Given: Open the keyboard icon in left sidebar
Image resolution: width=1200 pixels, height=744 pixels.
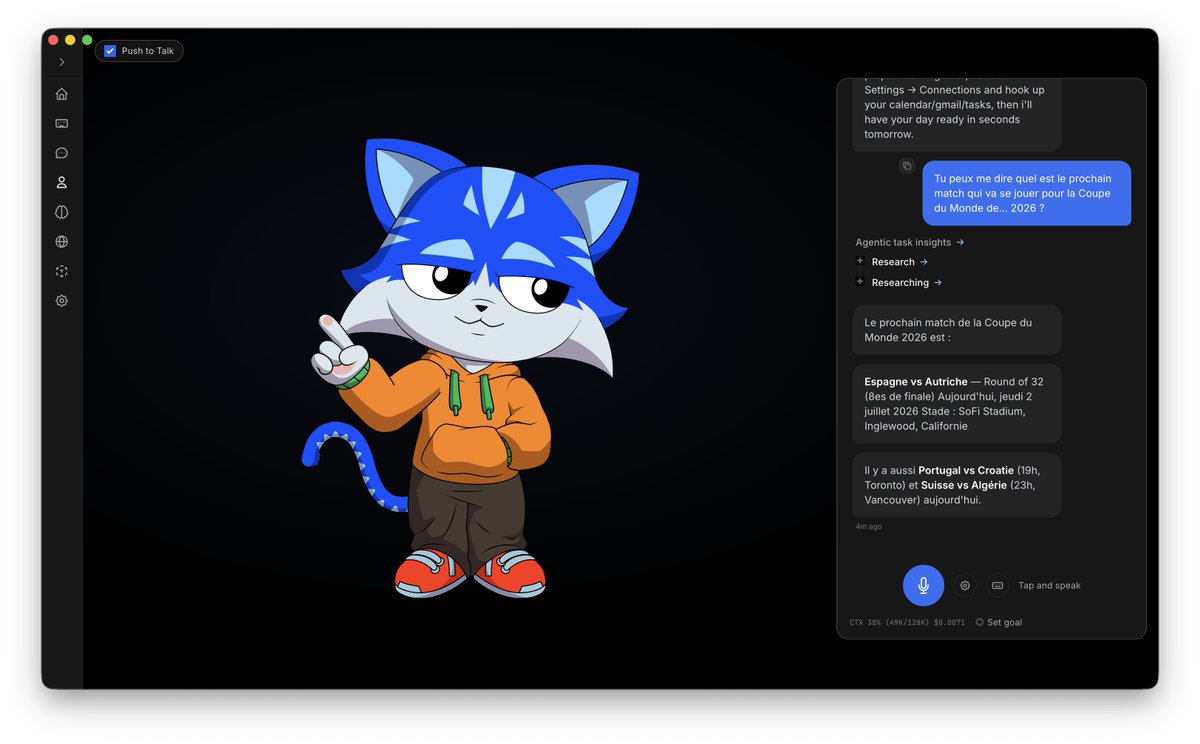Looking at the screenshot, I should click(x=62, y=124).
